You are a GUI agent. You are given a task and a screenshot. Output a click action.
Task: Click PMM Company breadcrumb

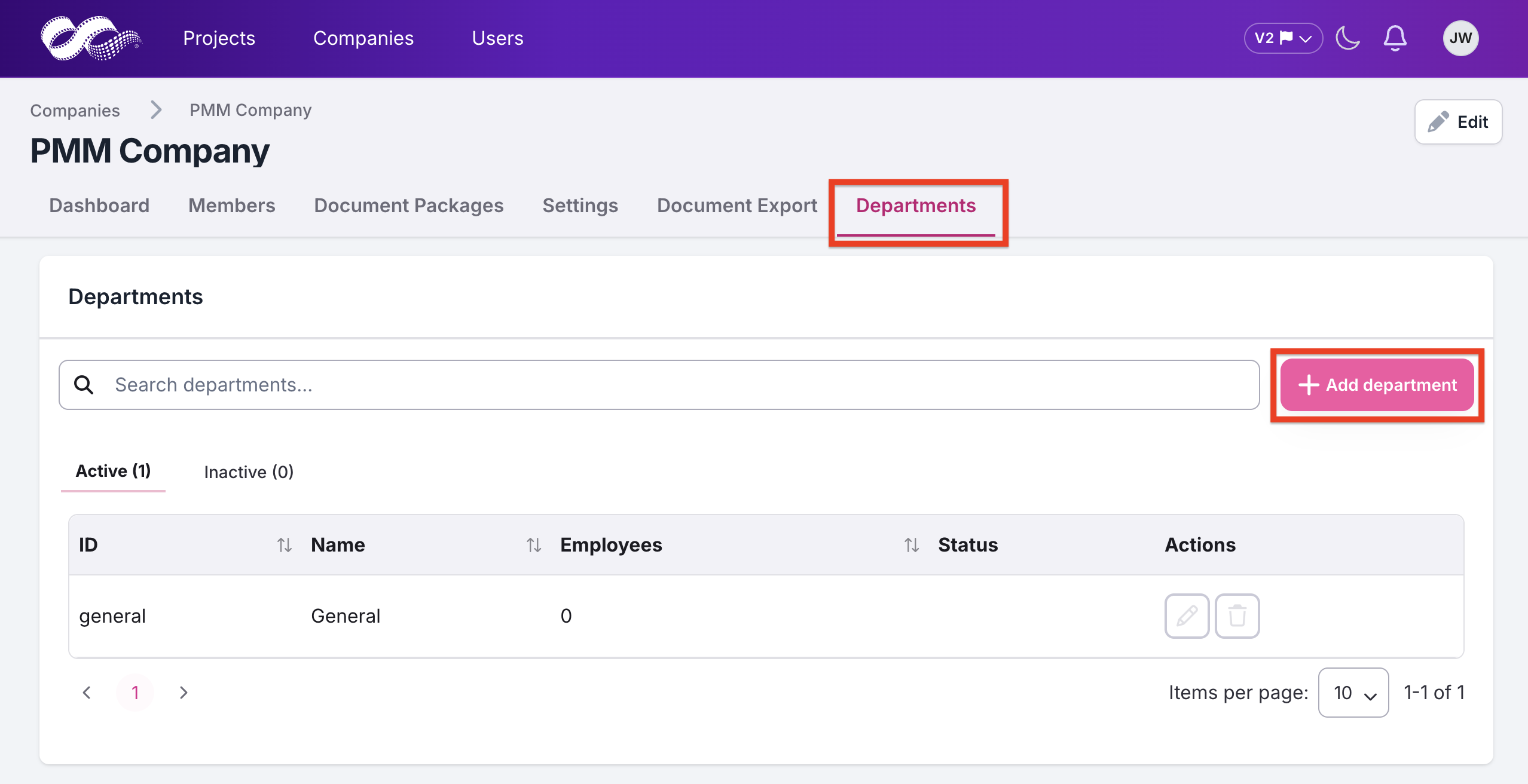[250, 110]
